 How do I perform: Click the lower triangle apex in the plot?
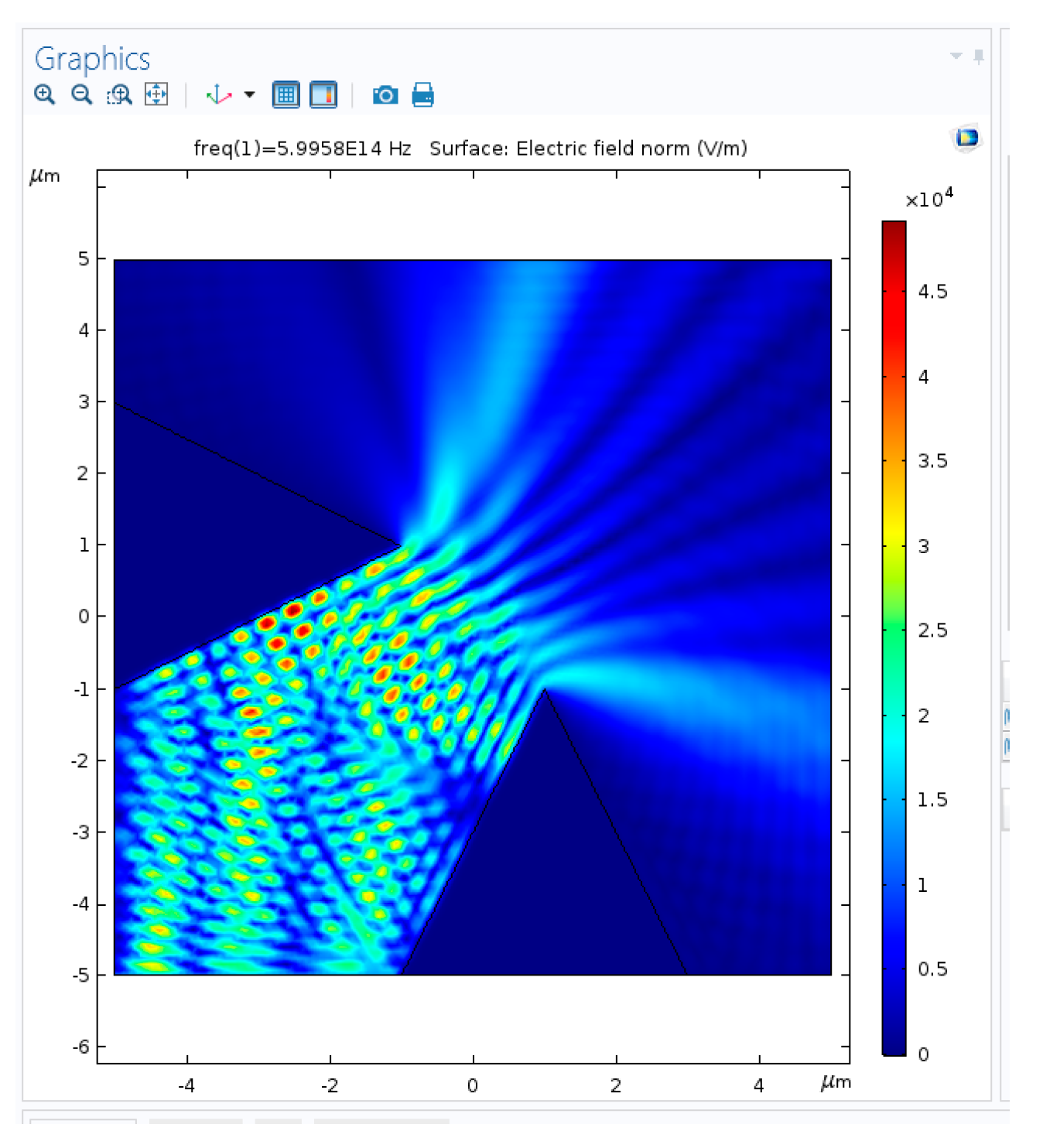pos(545,689)
